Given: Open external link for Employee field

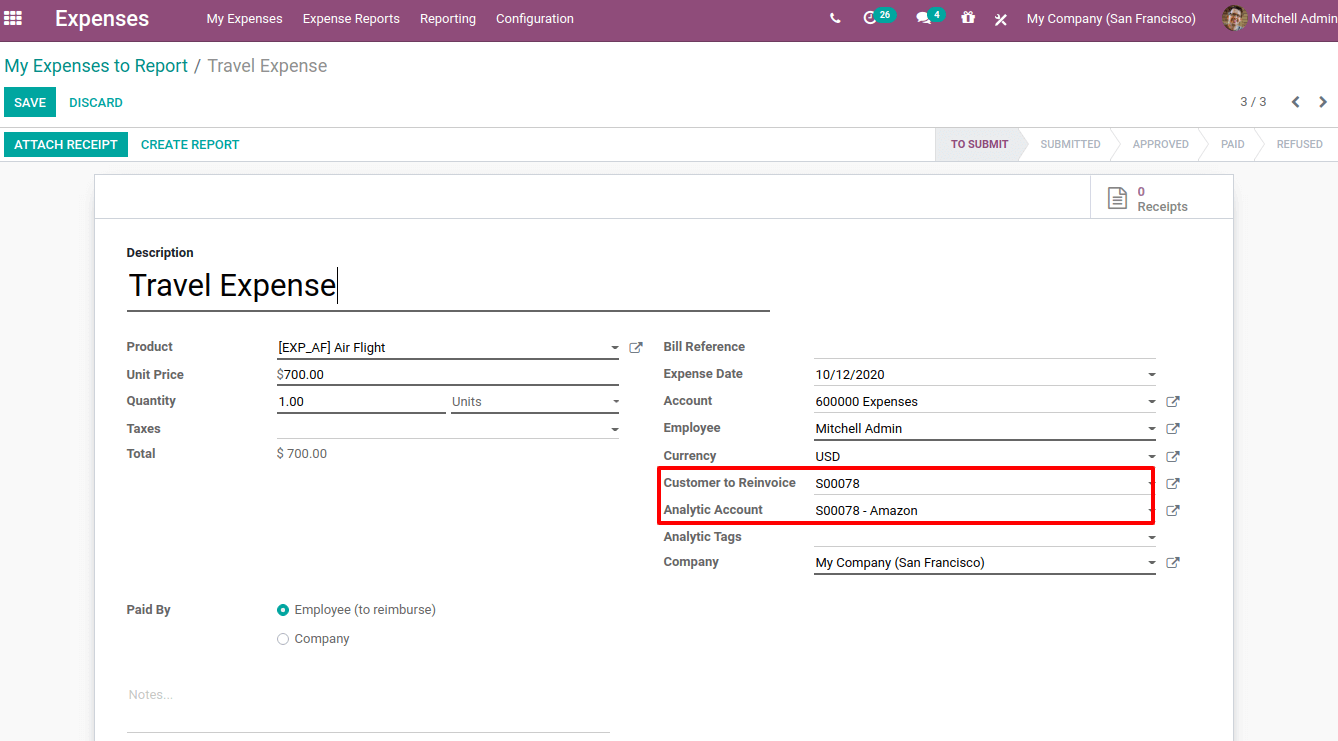Looking at the screenshot, I should 1173,429.
